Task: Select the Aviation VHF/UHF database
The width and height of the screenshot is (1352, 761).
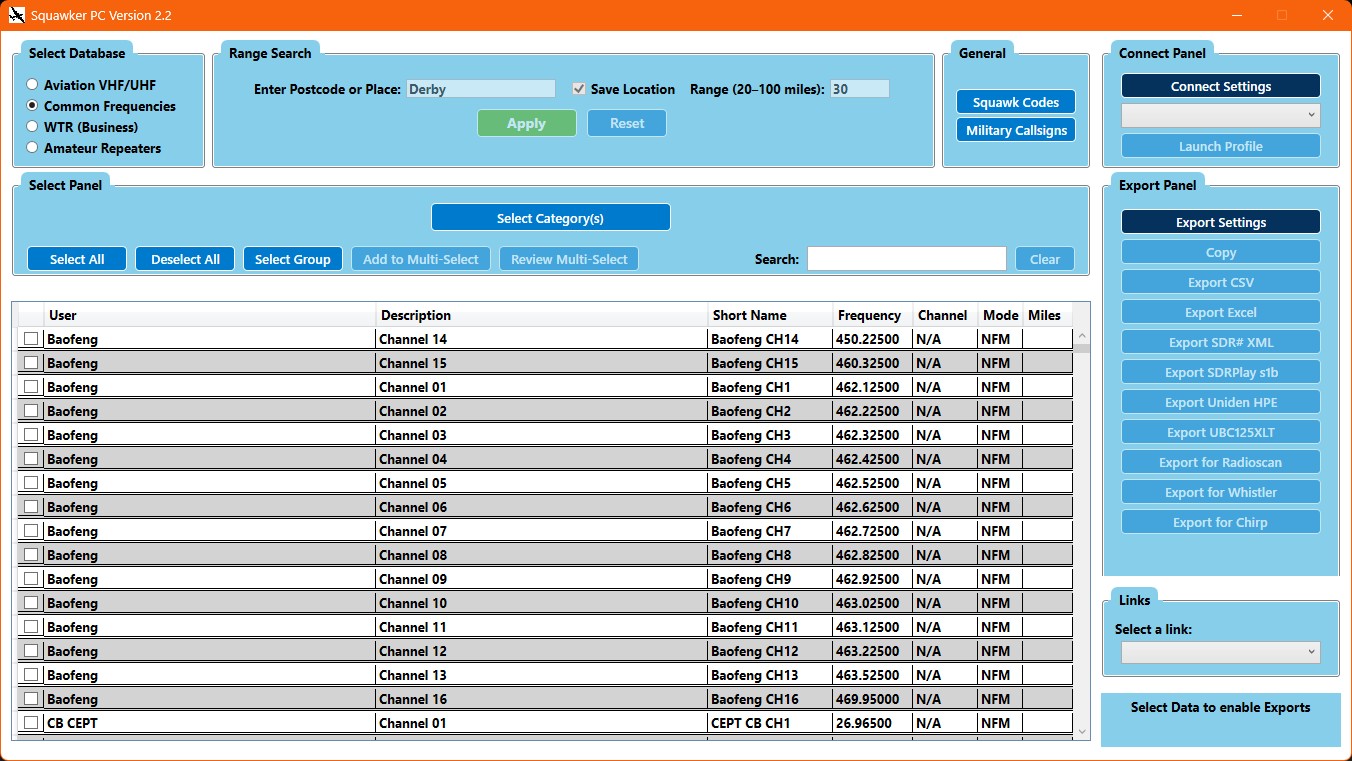Action: [32, 85]
